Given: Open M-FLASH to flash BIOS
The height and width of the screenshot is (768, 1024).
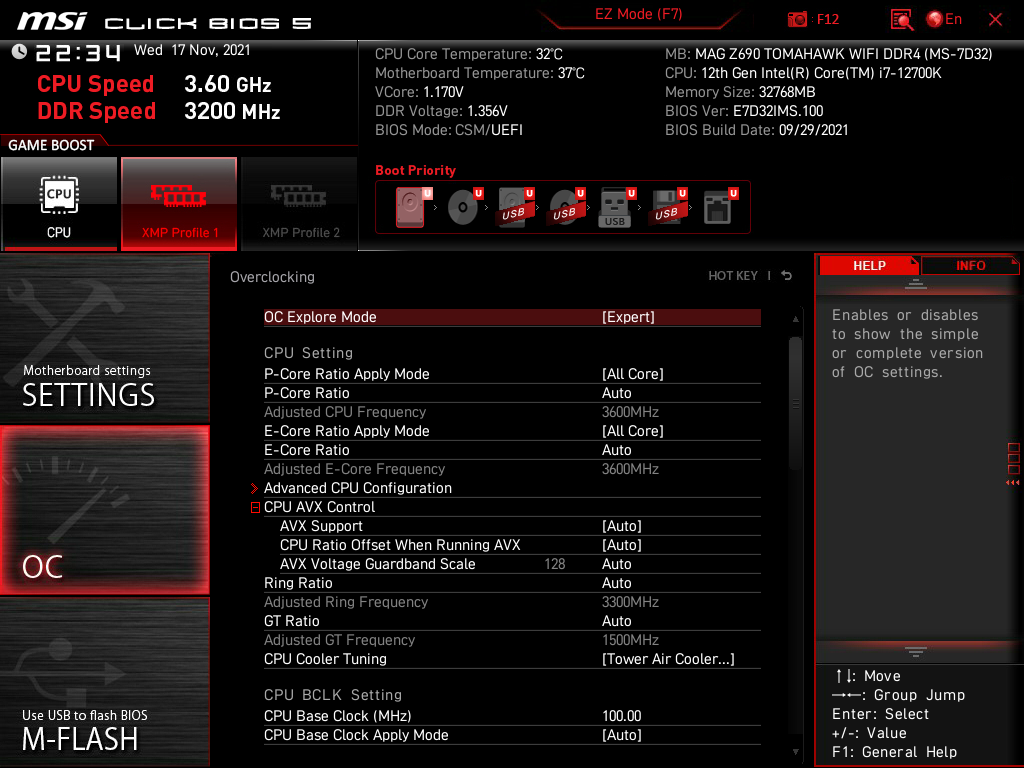Looking at the screenshot, I should (x=104, y=682).
